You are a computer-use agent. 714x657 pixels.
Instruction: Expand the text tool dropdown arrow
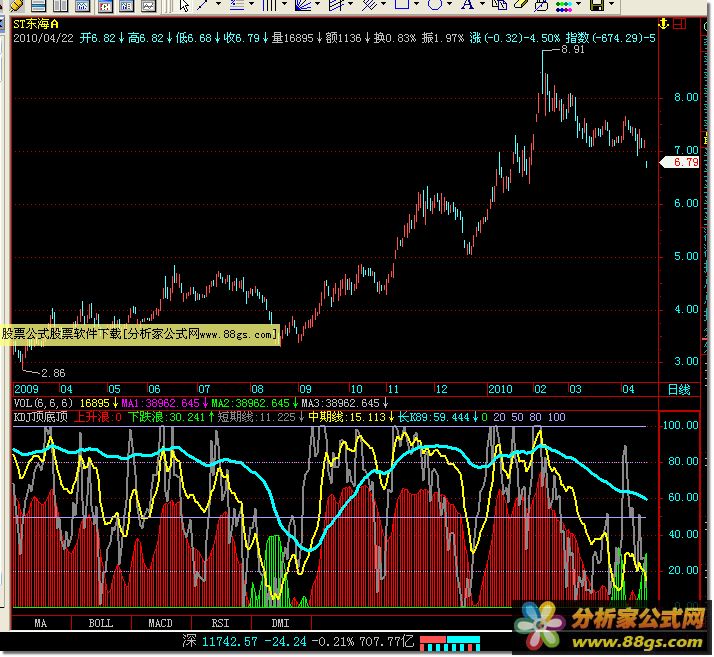click(x=481, y=5)
